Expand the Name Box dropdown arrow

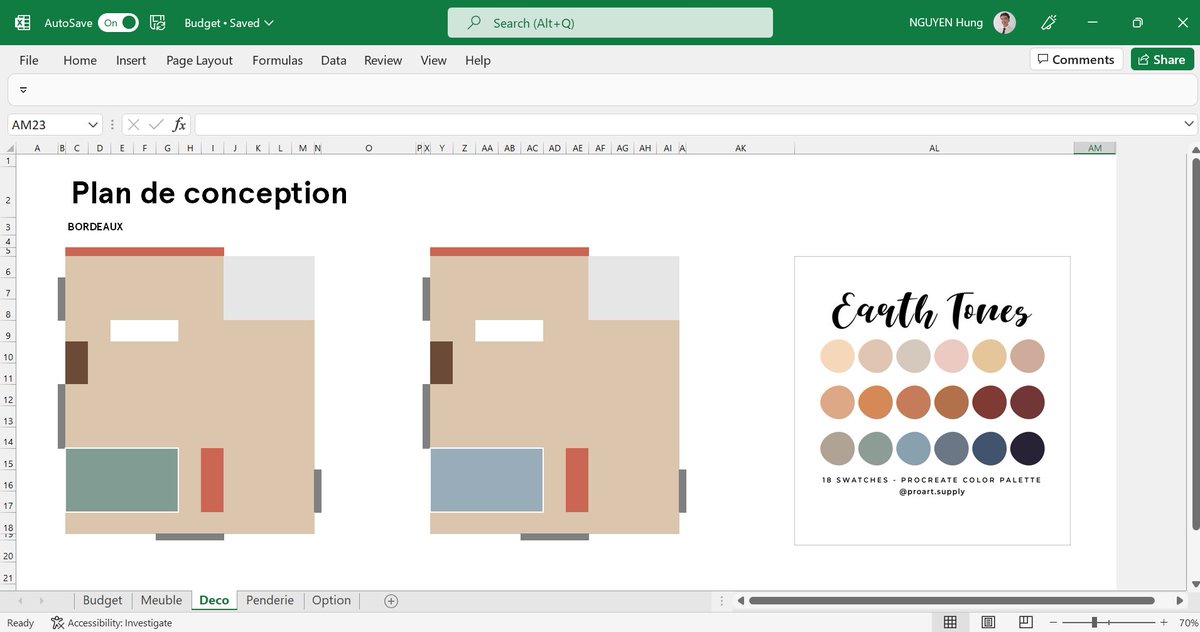(93, 124)
